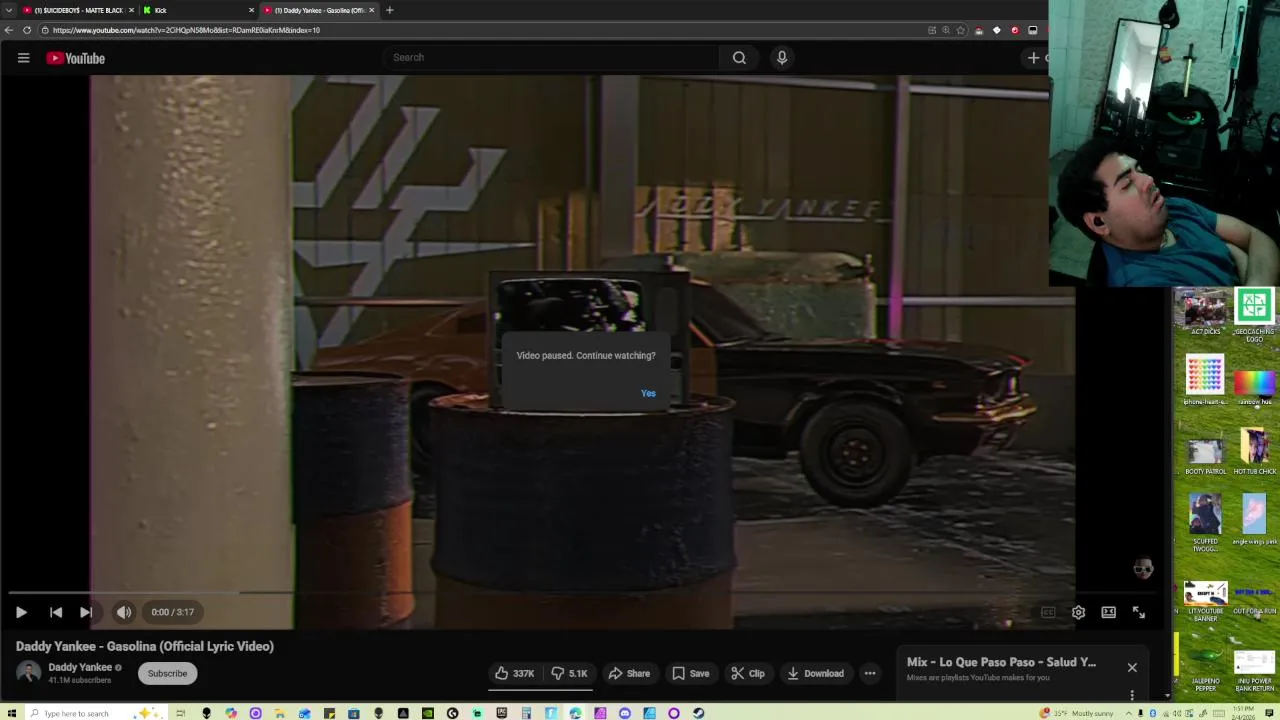Open the YouTube hamburger guide menu
Screen dimensions: 1280x720
click(23, 58)
